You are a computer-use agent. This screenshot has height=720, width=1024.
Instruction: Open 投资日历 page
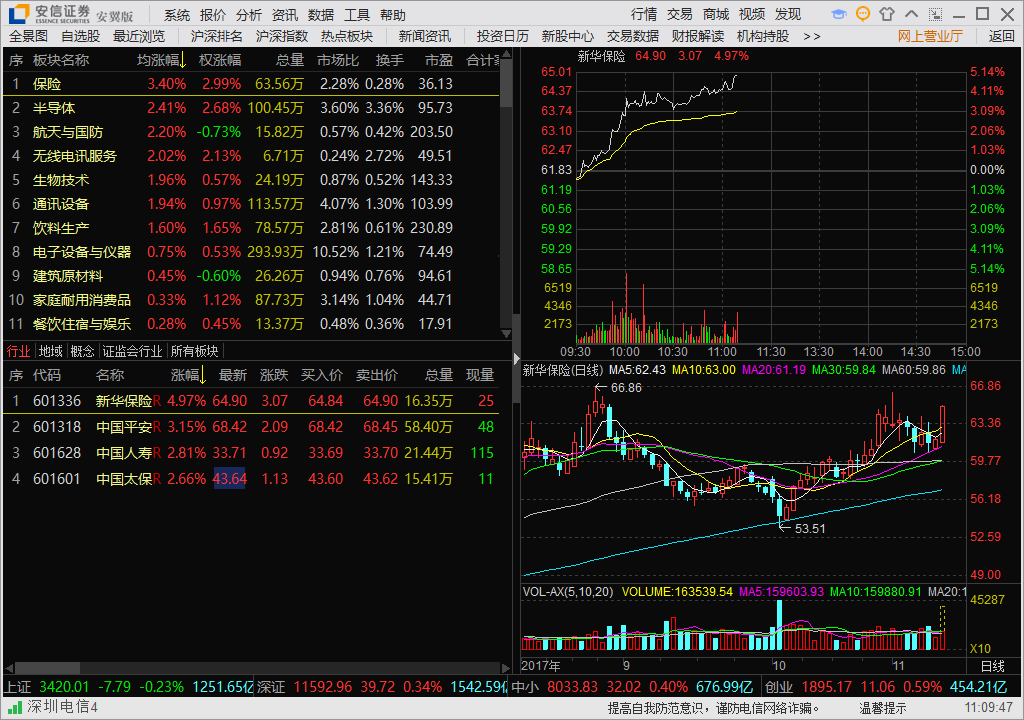coord(502,37)
